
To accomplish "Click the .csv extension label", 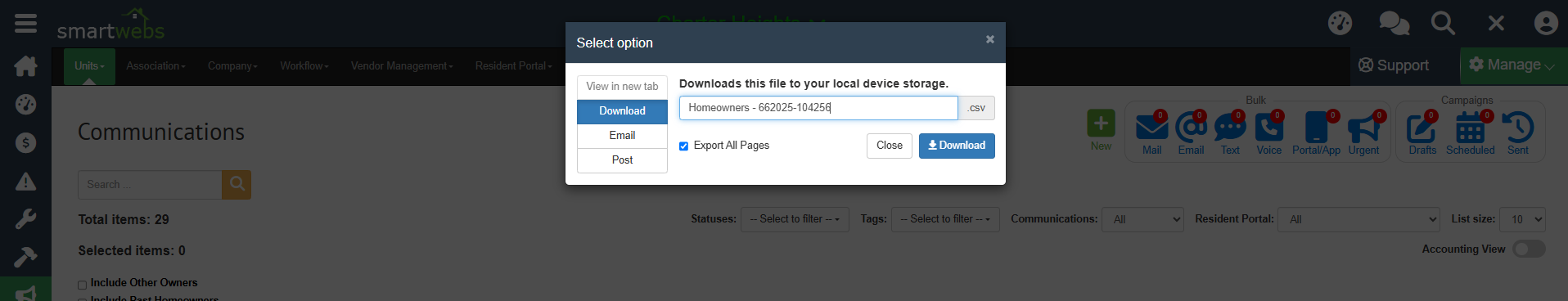I will coord(976,108).
